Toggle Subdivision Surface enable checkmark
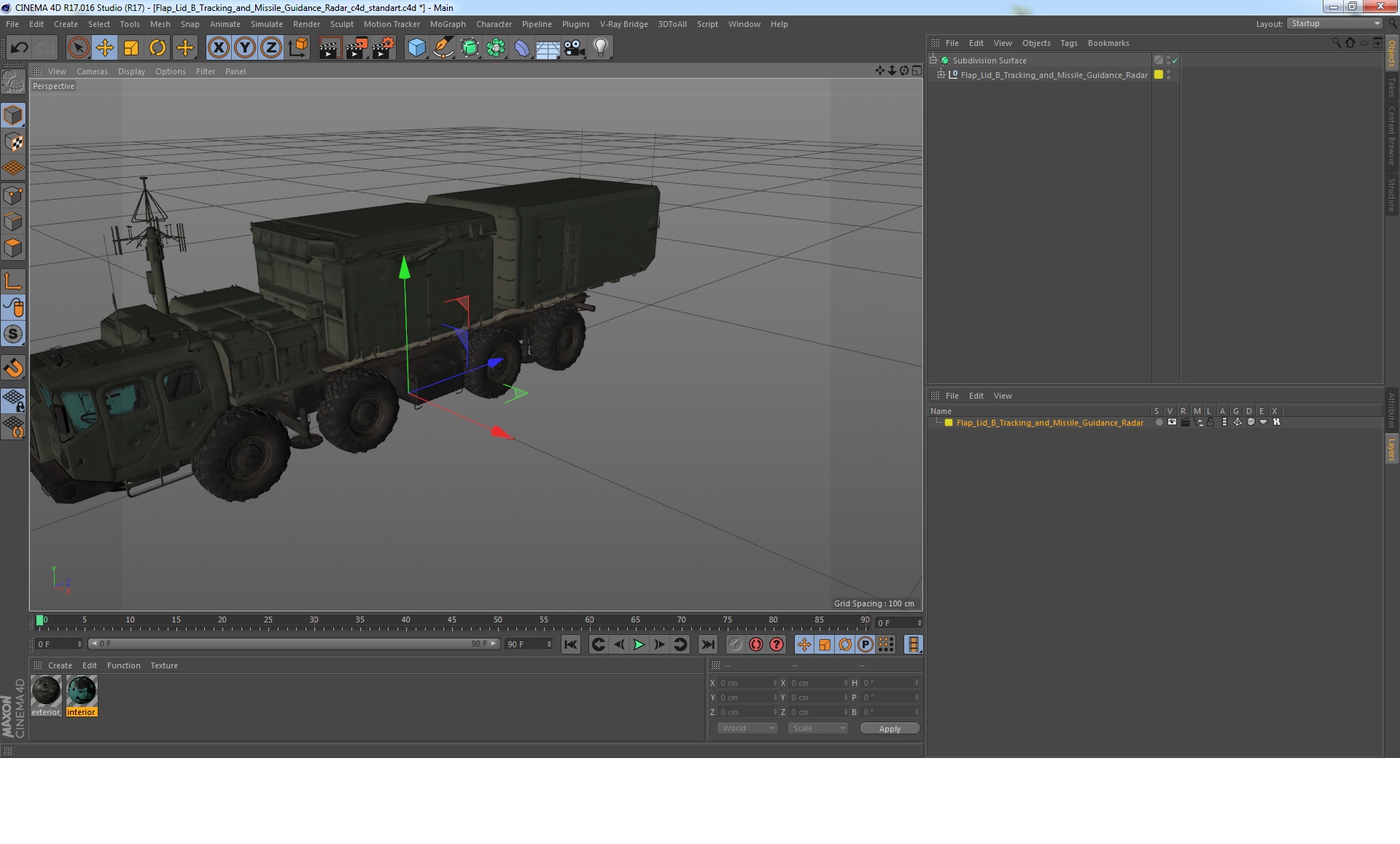1400x844 pixels. (x=1175, y=60)
